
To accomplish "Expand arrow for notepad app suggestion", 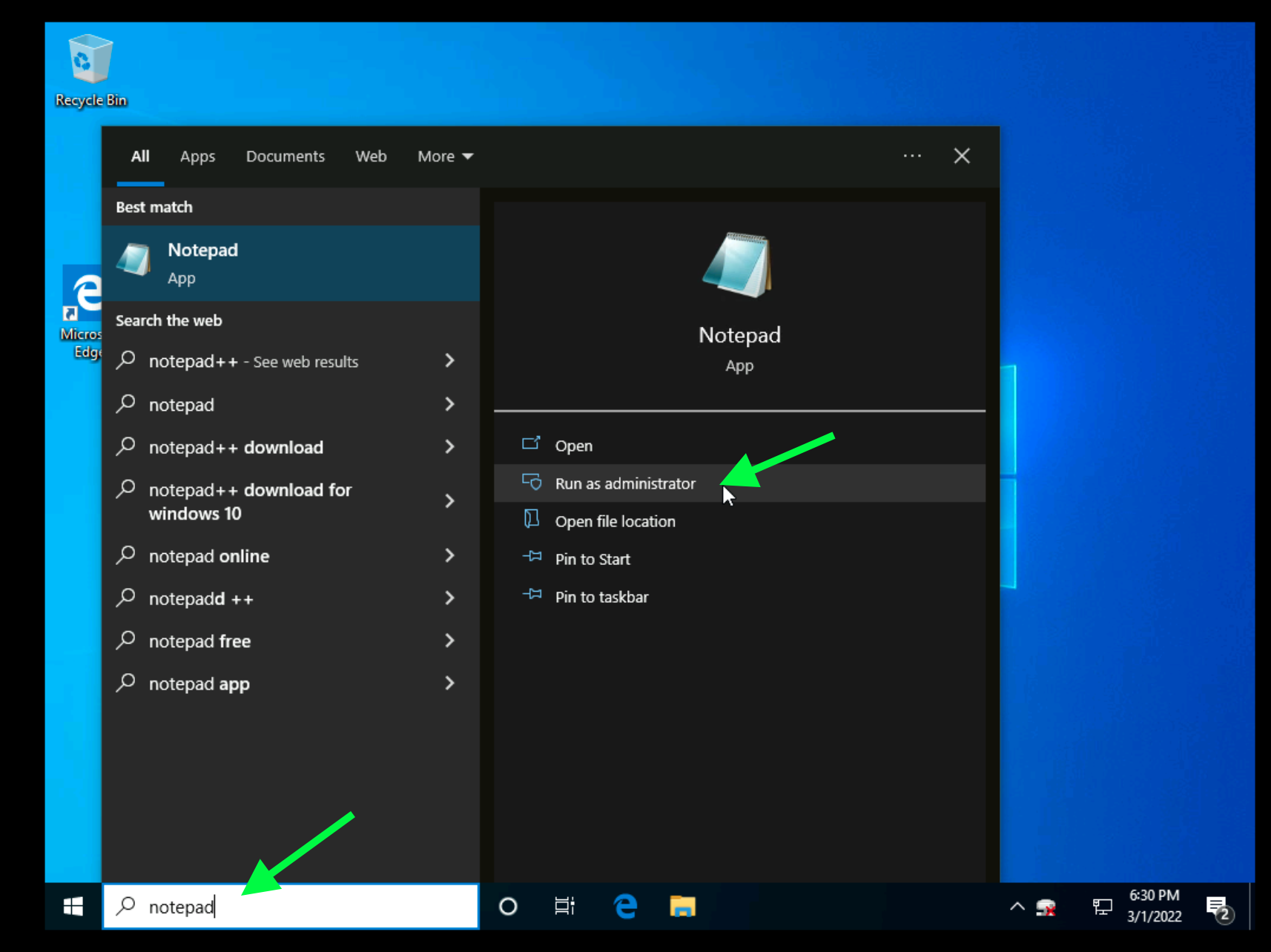I will pyautogui.click(x=449, y=684).
